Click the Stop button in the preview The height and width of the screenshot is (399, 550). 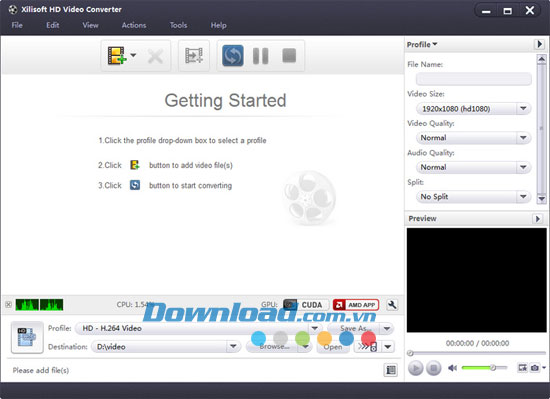coord(434,368)
